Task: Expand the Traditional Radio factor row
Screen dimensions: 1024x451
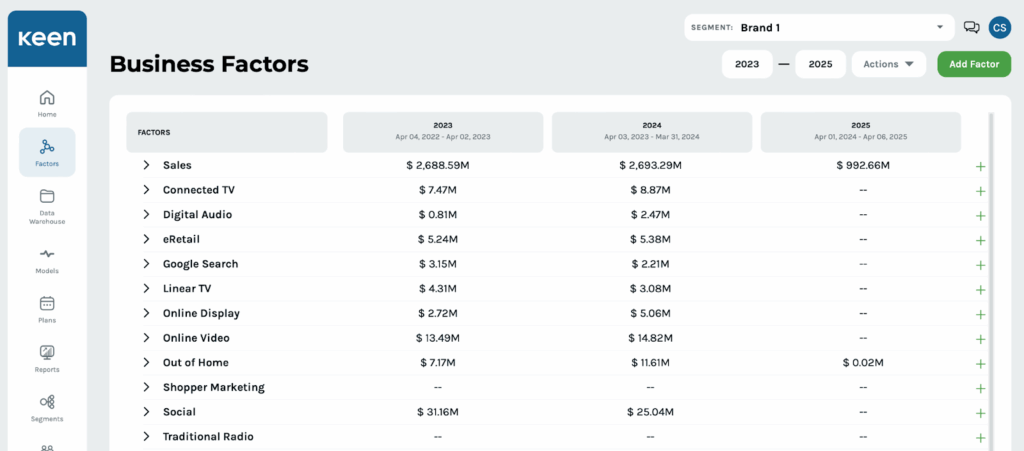Action: point(146,437)
